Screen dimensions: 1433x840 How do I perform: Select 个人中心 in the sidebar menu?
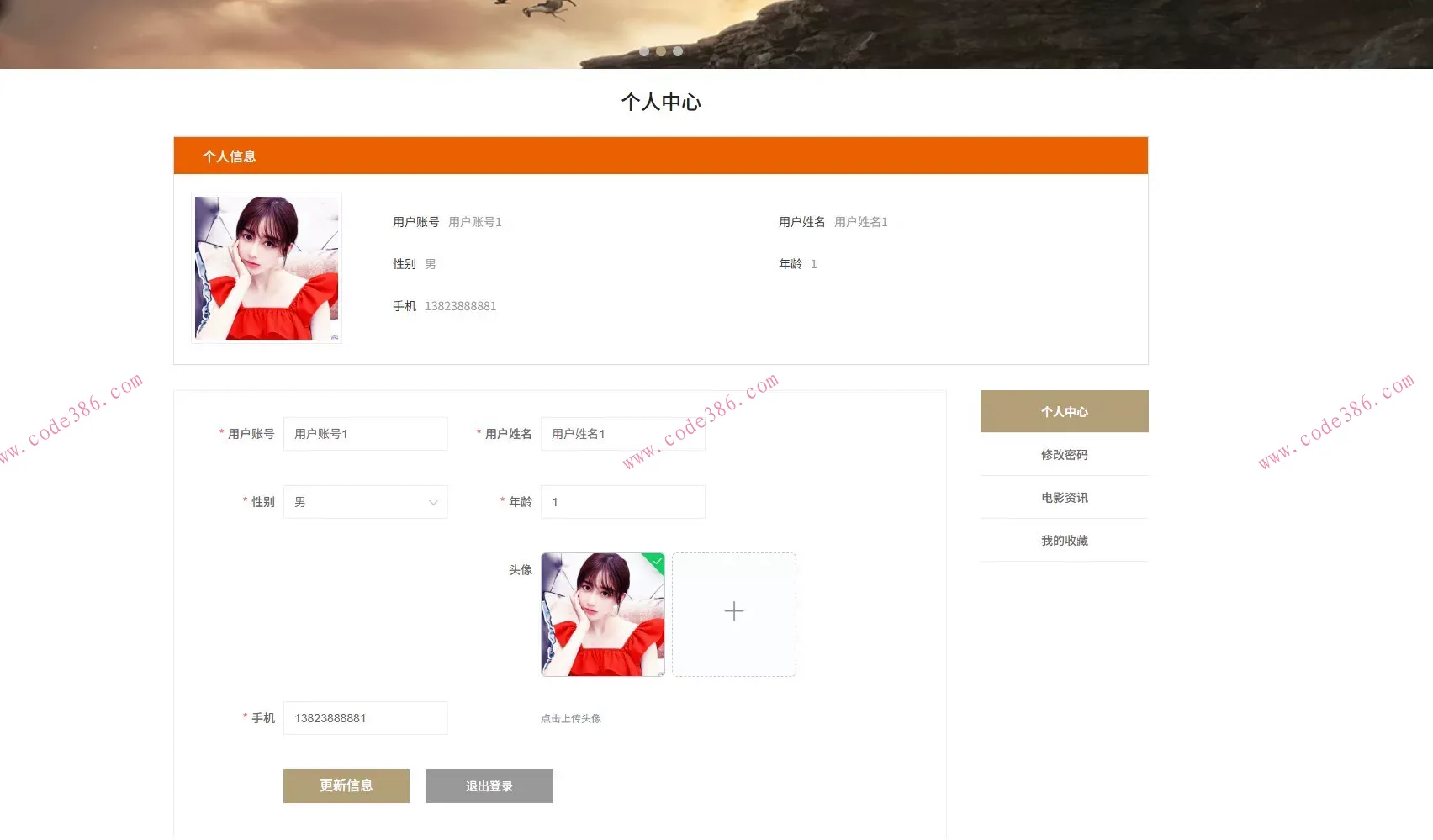click(x=1063, y=411)
